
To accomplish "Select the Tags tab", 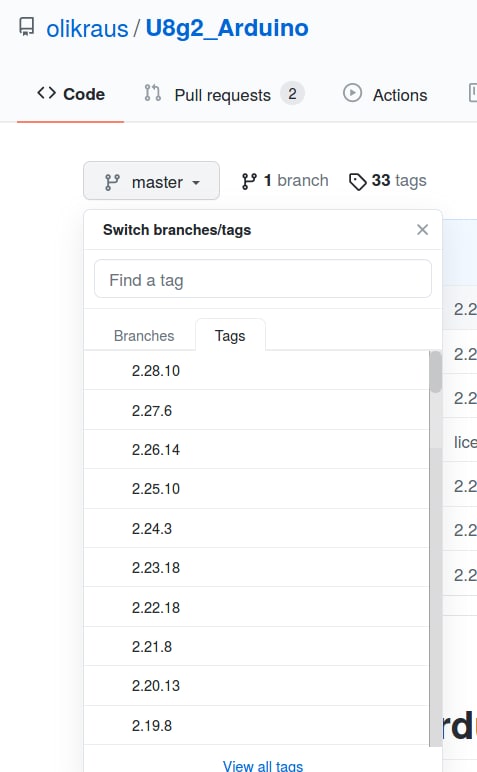I will click(x=230, y=335).
